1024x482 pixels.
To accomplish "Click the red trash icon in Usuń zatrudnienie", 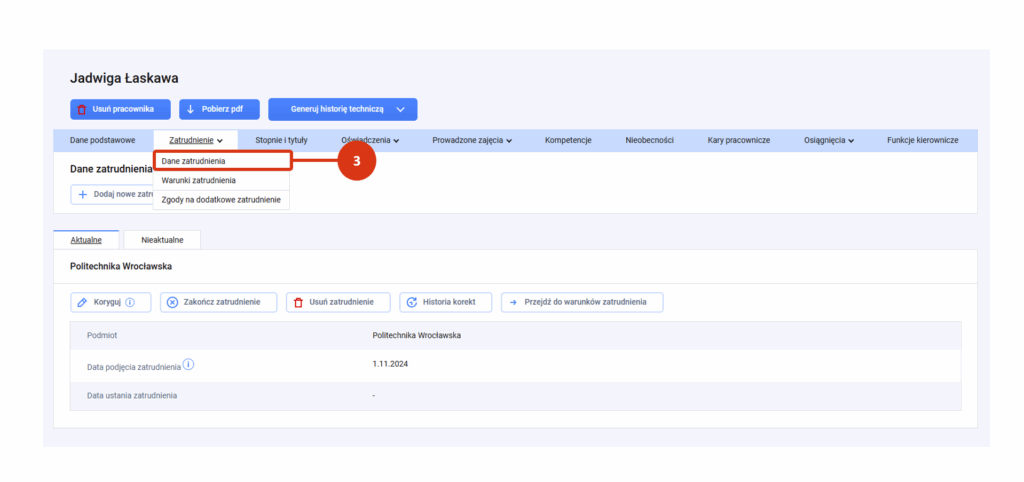I will [298, 302].
